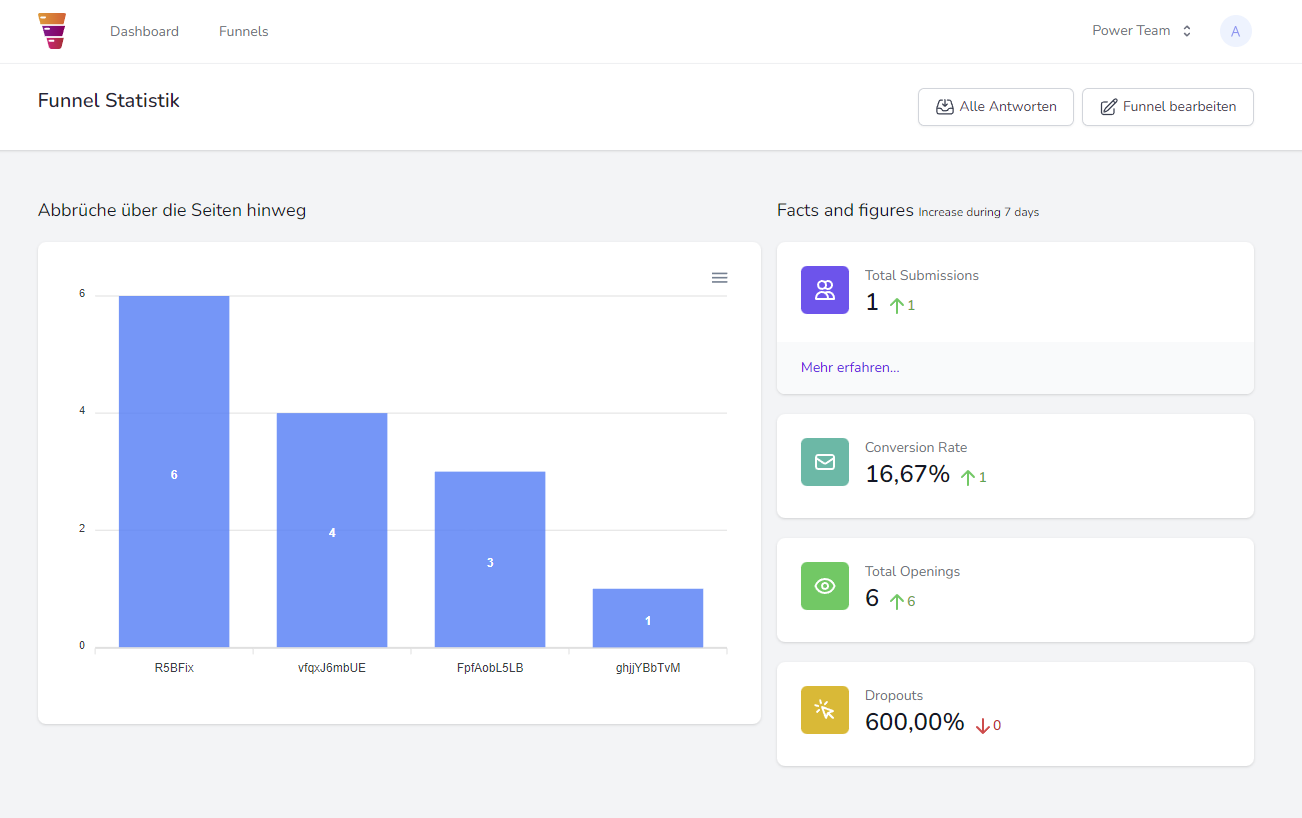The width and height of the screenshot is (1302, 818).
Task: Click the Alle Antworten button
Action: coord(996,107)
